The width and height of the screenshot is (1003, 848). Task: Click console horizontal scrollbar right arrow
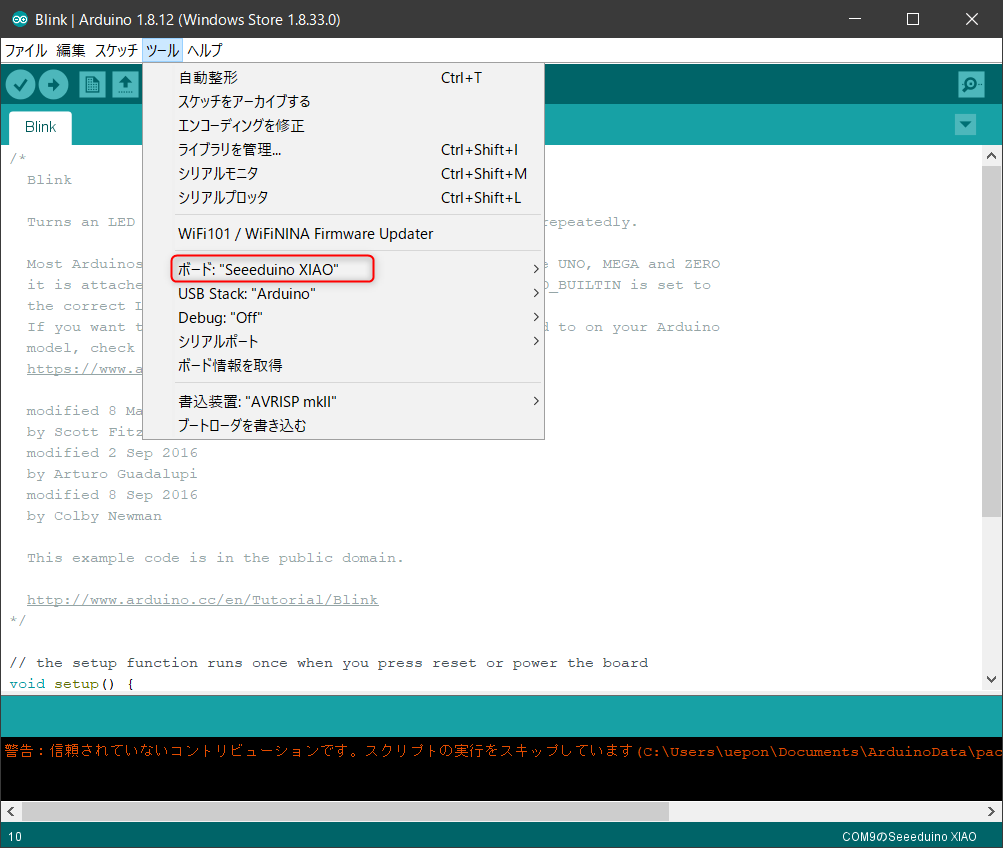(x=991, y=811)
